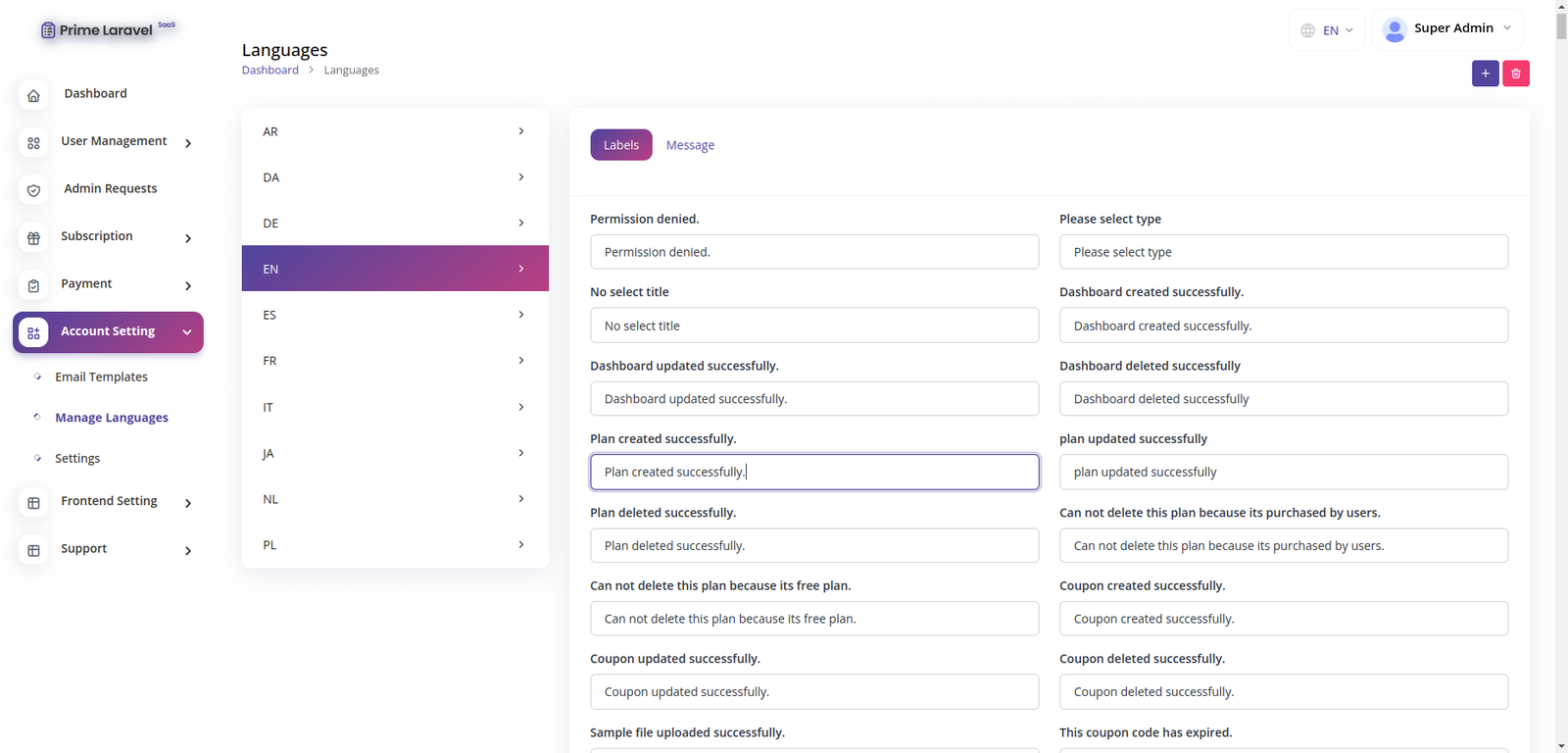Click the Admin Requests shield icon
The image size is (1568, 753).
pos(33,190)
